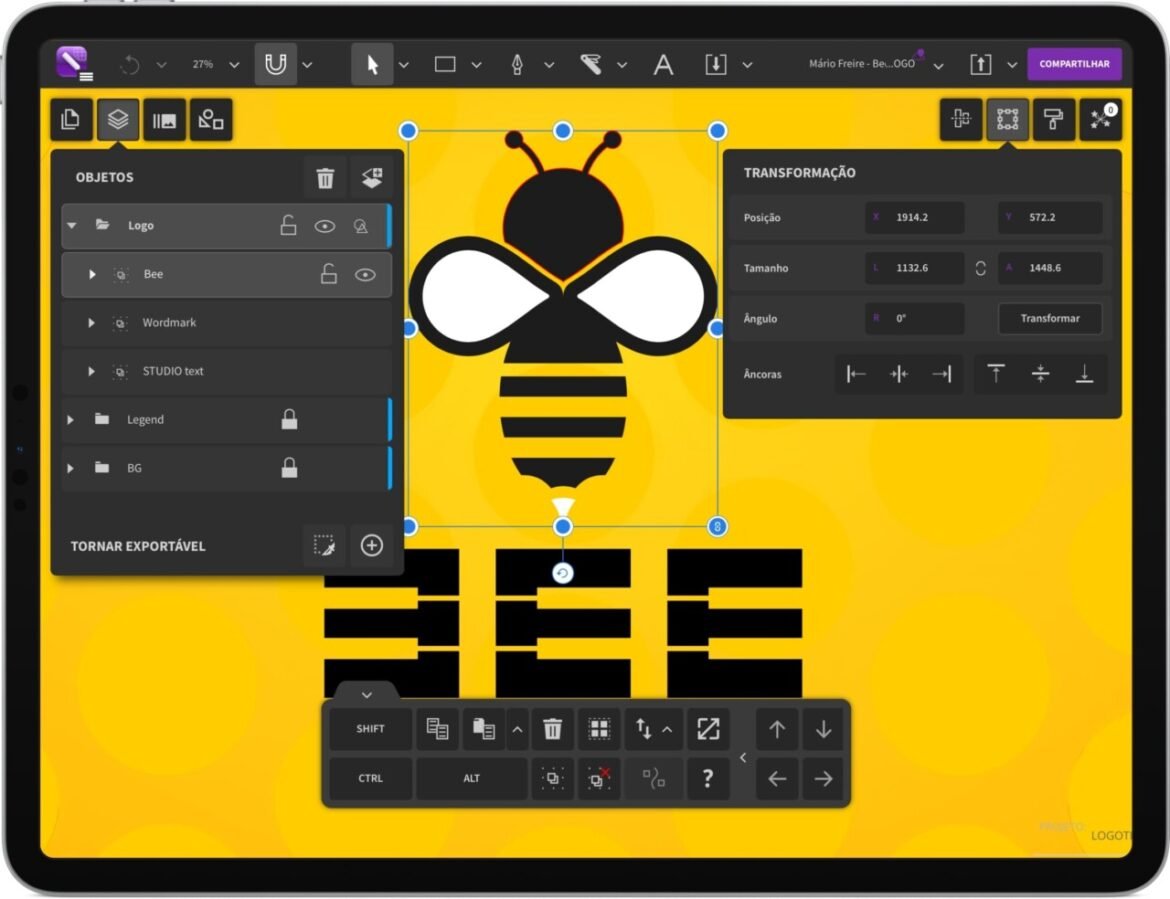
Task: Open the pages panel tab
Action: [x=71, y=119]
